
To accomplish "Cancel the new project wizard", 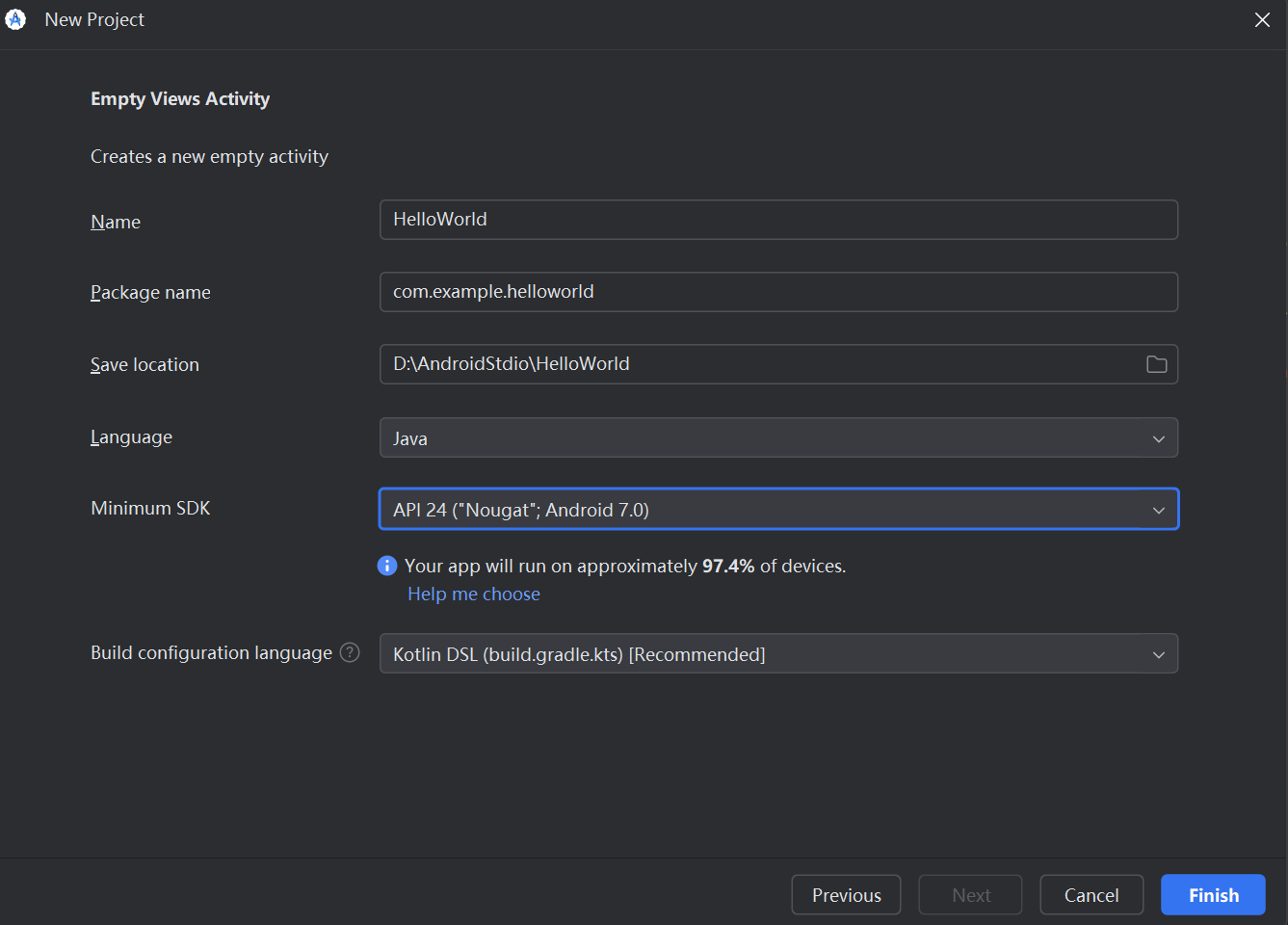I will click(1091, 895).
